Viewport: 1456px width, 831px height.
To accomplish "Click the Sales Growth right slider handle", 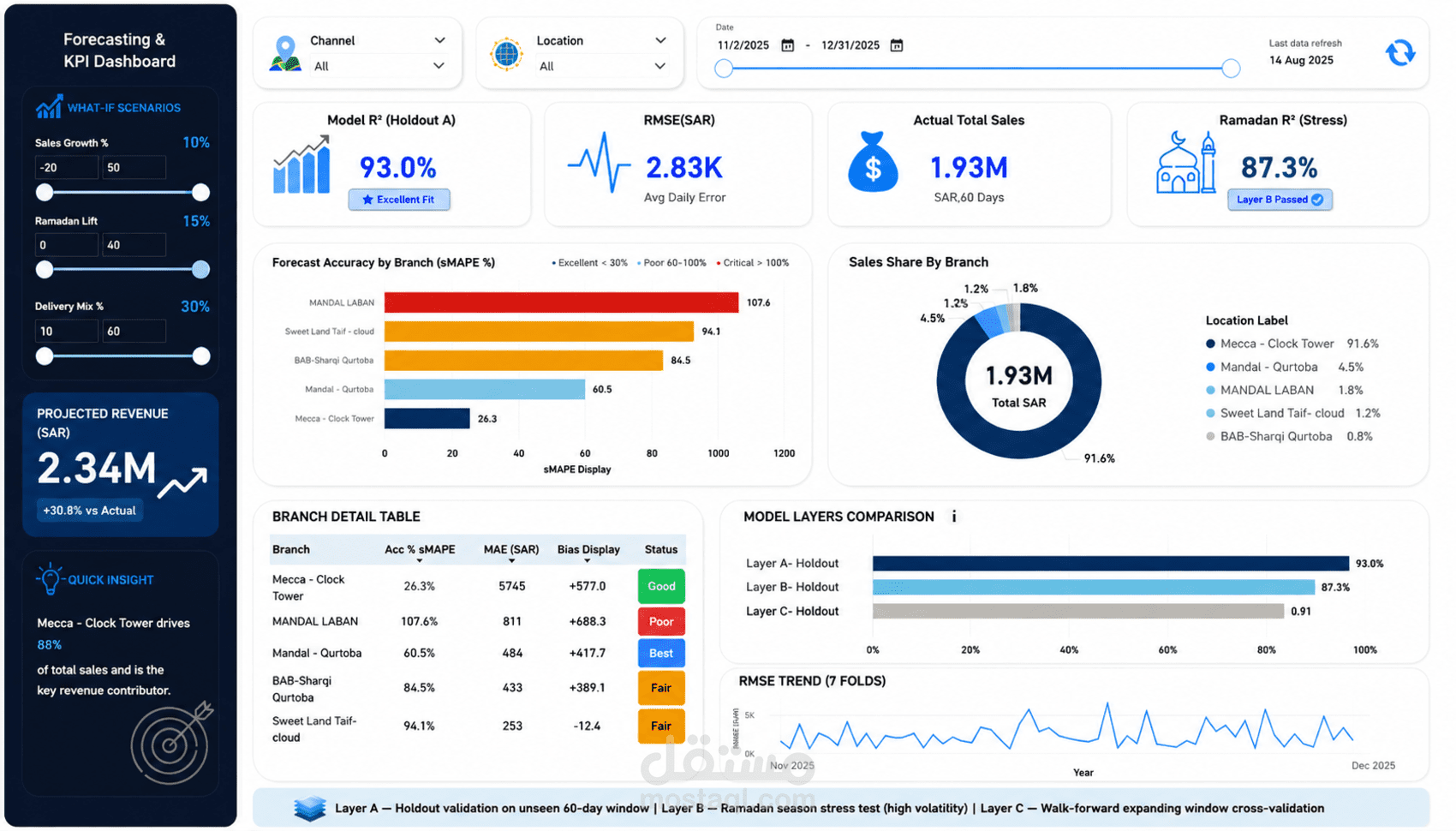I will [x=200, y=193].
